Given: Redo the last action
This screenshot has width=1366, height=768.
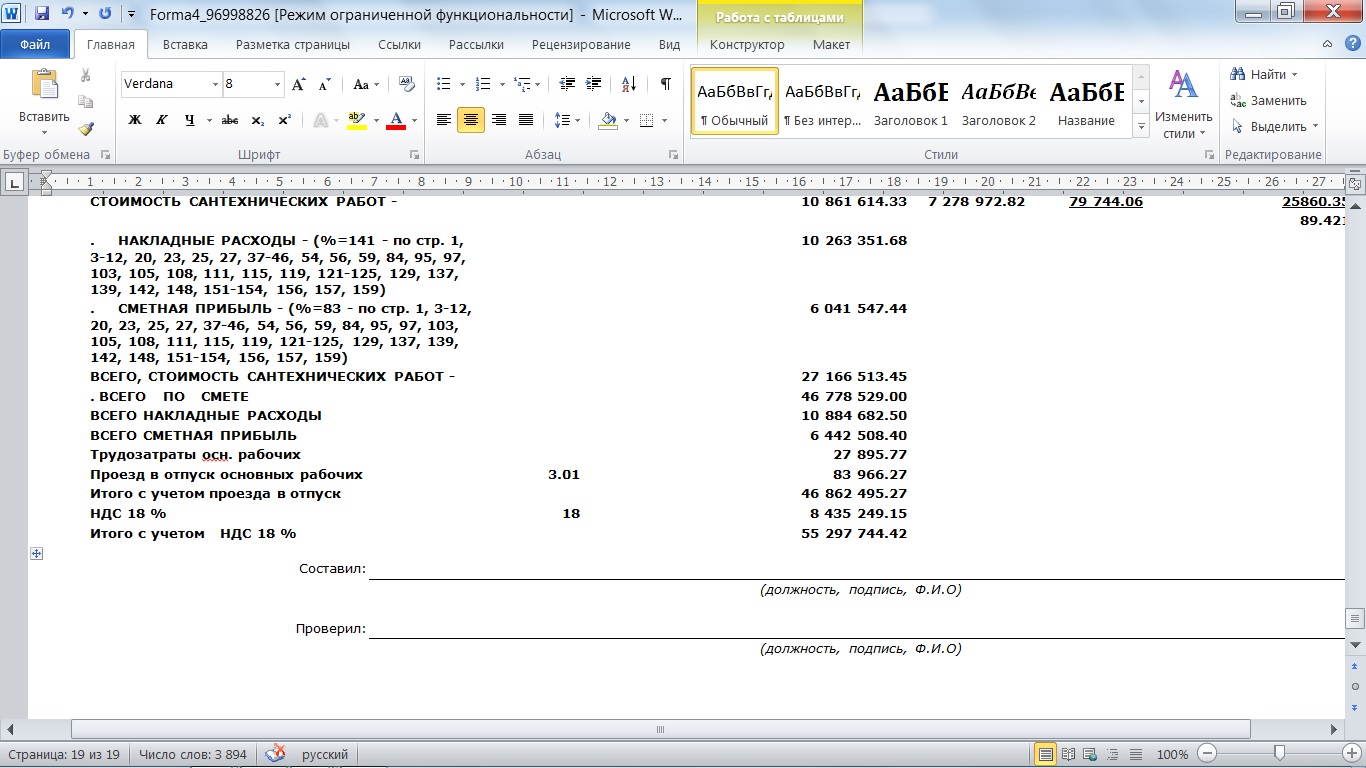Looking at the screenshot, I should [x=107, y=14].
